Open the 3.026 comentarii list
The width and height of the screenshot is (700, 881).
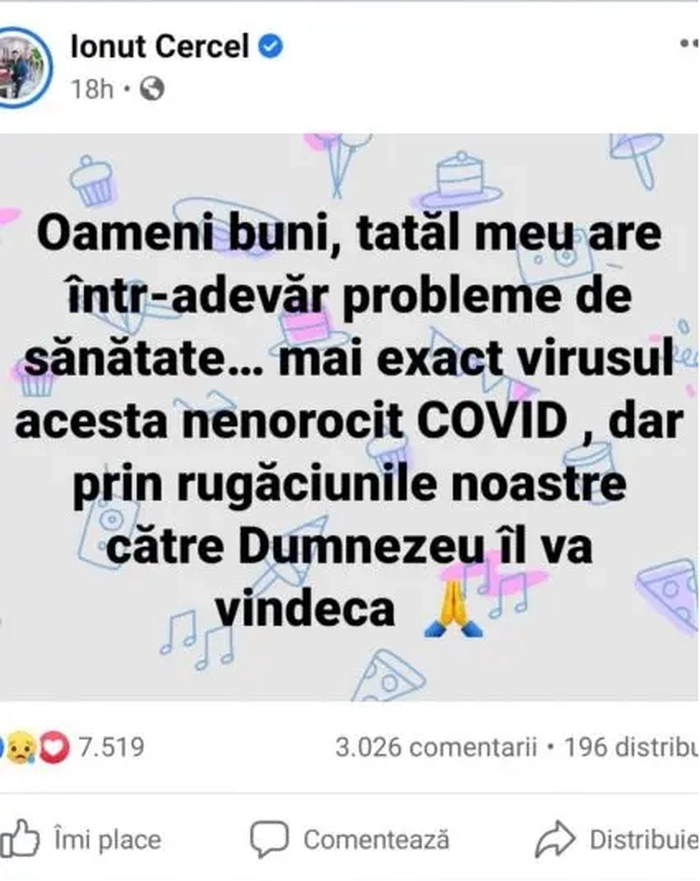(436, 748)
